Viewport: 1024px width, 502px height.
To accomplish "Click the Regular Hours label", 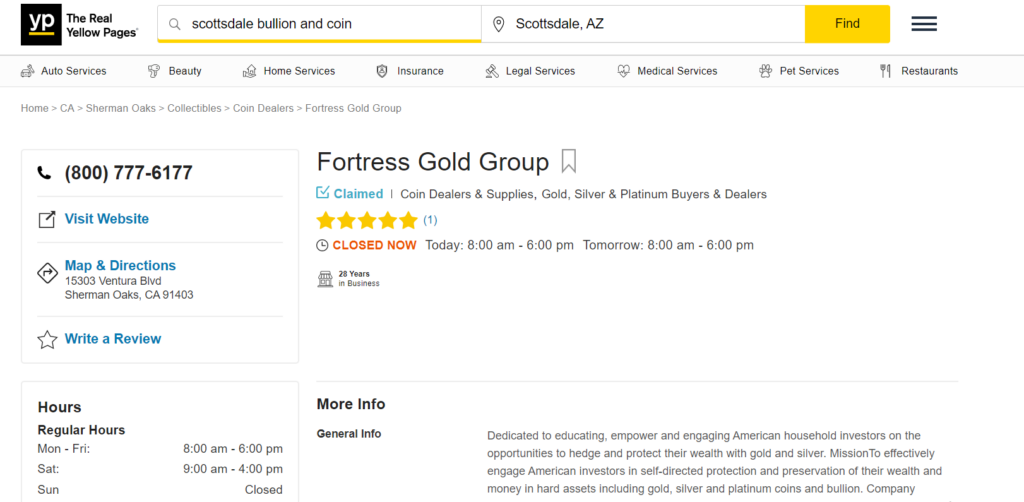I will [82, 430].
